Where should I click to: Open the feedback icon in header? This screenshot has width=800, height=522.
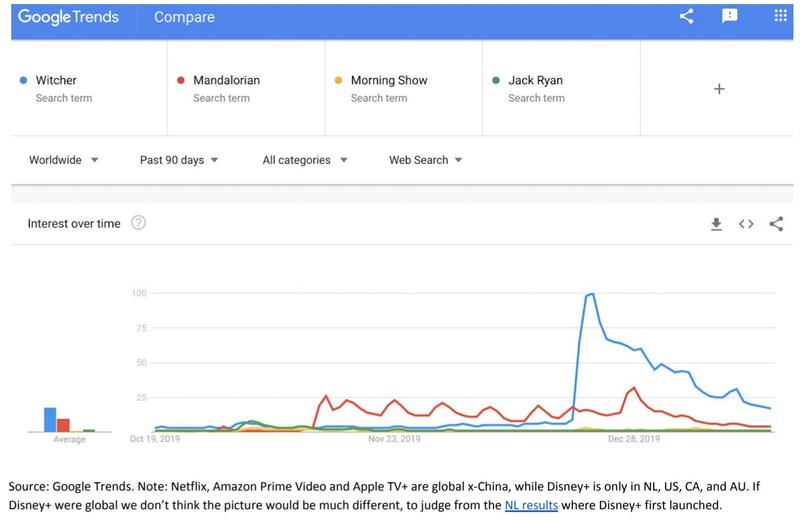tap(729, 16)
